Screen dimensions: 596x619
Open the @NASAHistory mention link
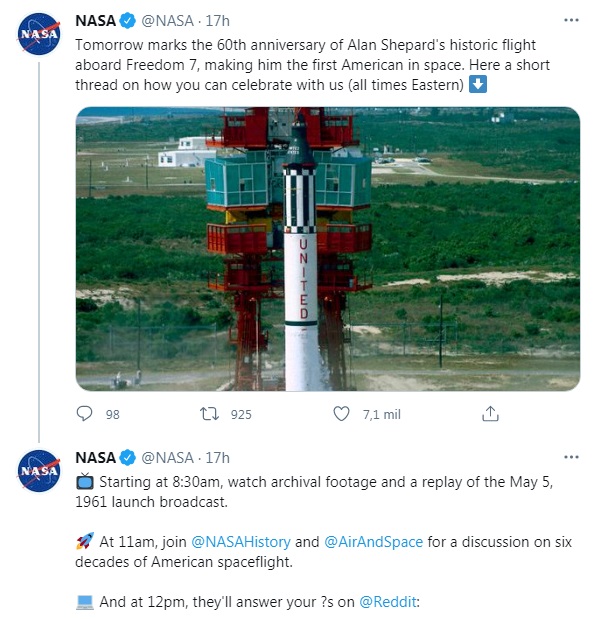click(241, 542)
